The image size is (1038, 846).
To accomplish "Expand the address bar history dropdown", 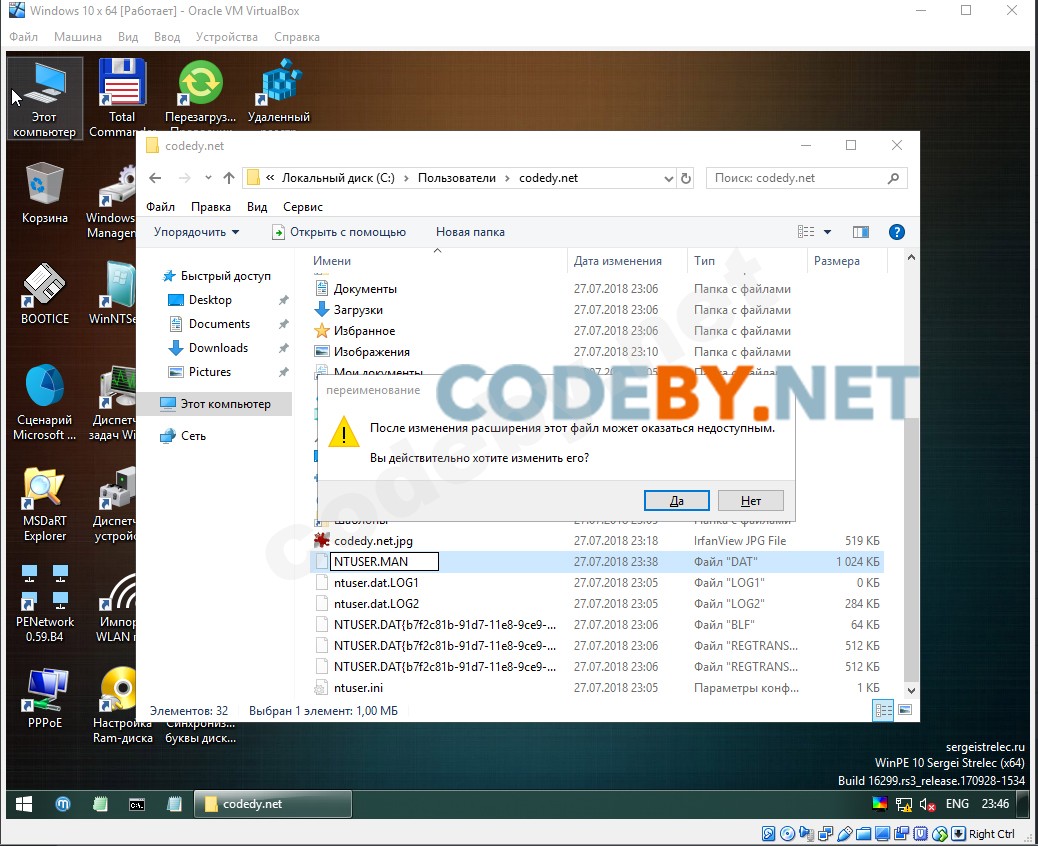I will pos(668,178).
